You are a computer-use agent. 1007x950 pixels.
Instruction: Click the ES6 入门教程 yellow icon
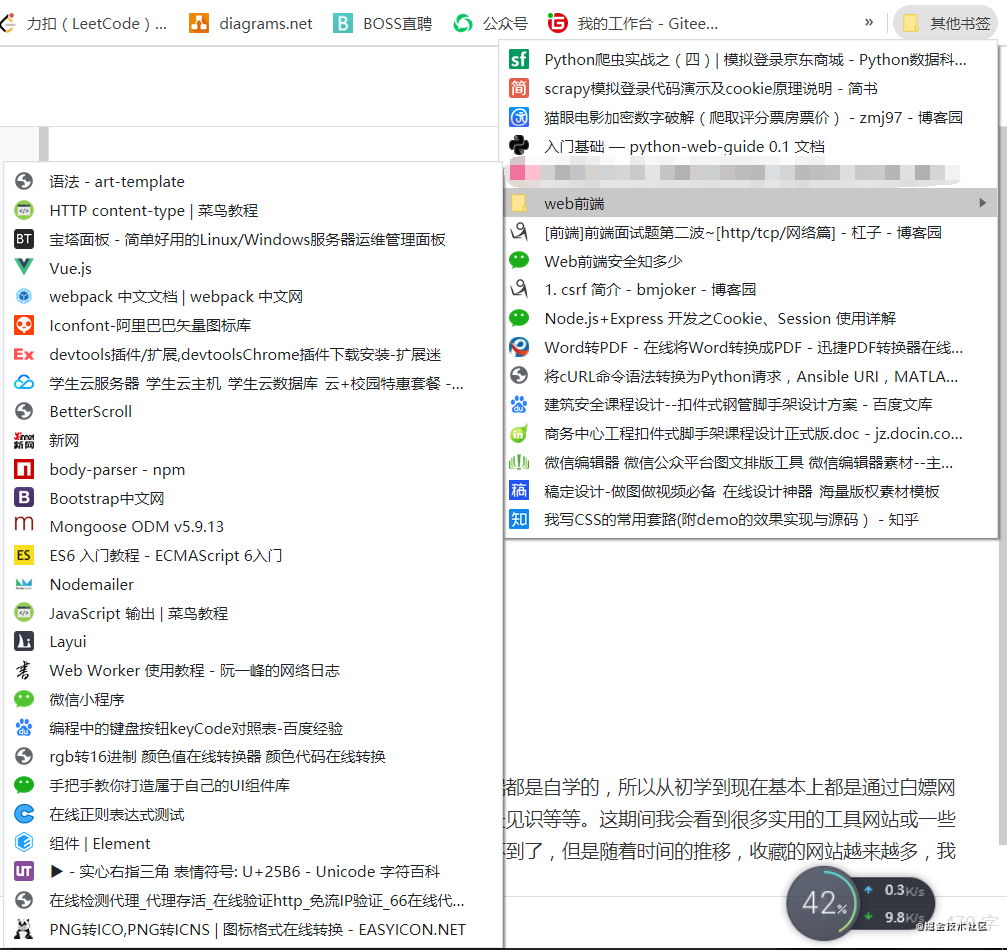pos(24,555)
